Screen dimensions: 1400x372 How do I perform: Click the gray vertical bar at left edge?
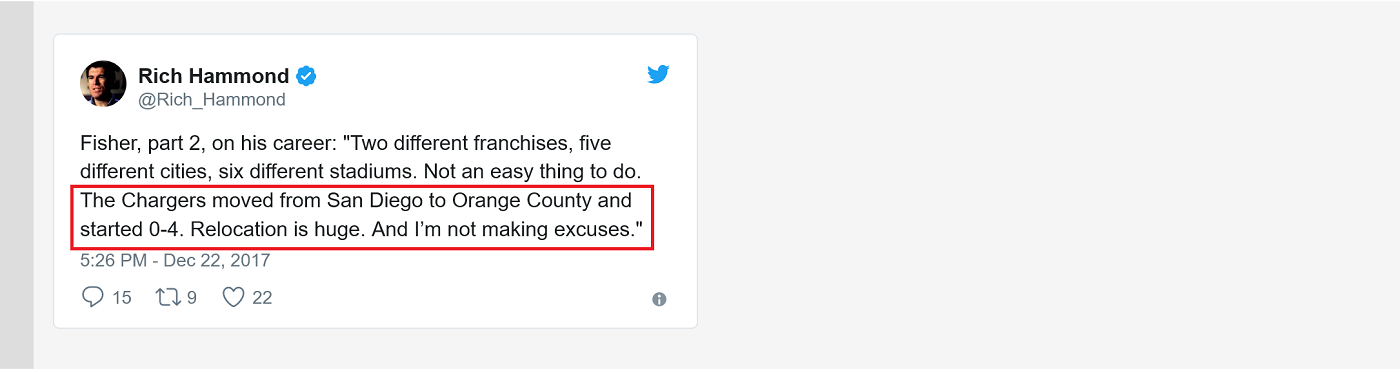[17, 186]
